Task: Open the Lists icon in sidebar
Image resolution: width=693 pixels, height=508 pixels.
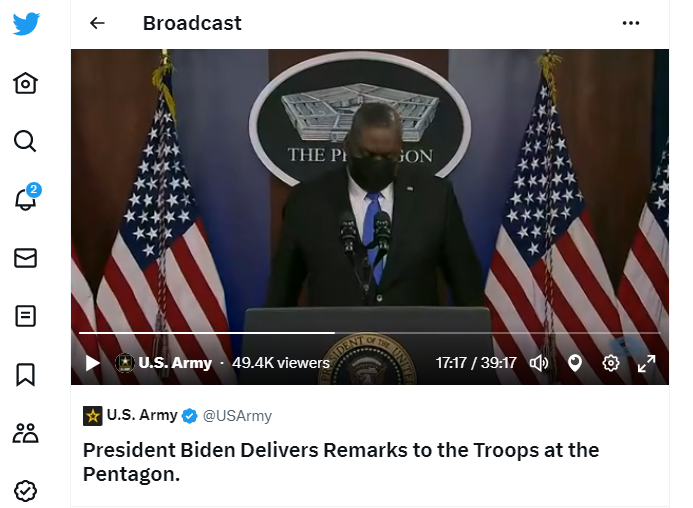Action: pyautogui.click(x=25, y=316)
